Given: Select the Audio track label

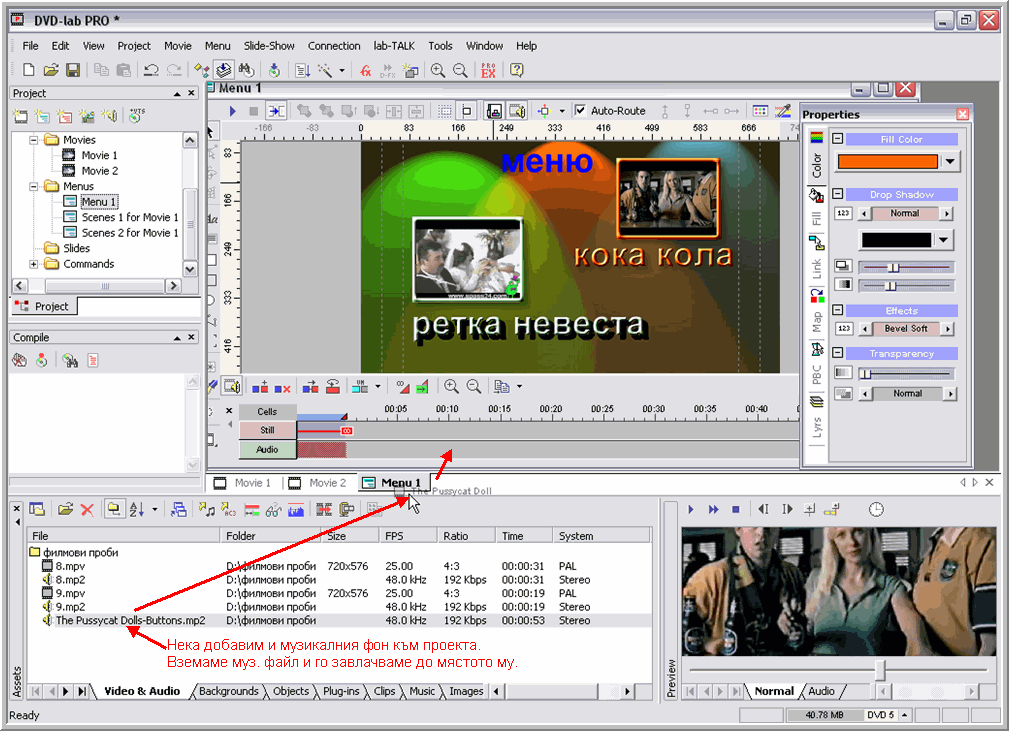Looking at the screenshot, I should point(267,449).
